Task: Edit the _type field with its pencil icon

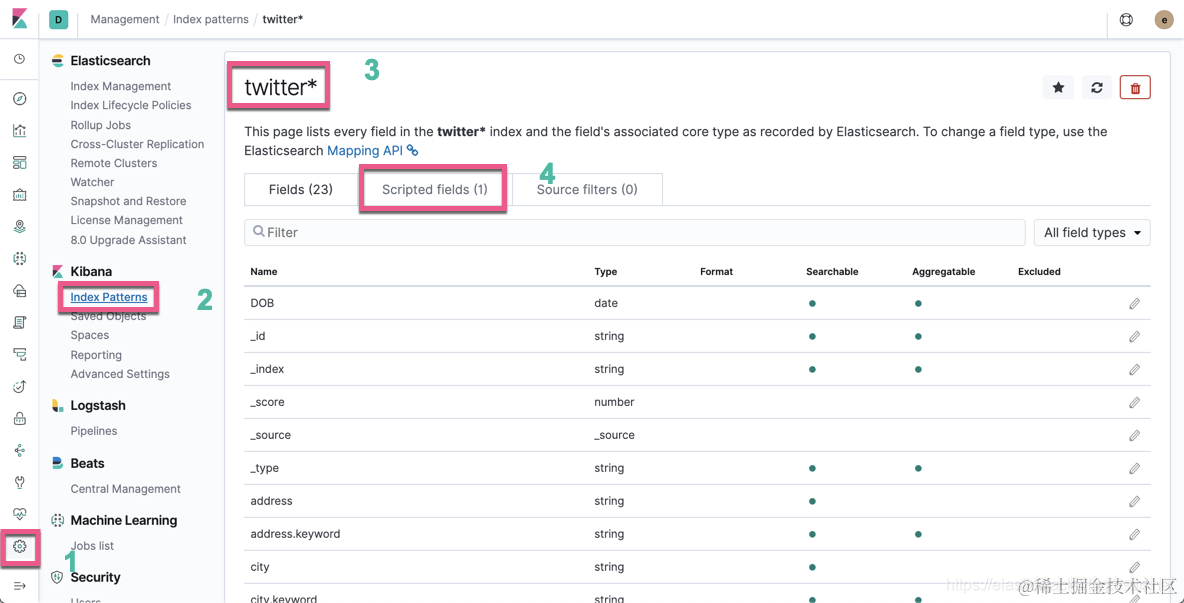Action: point(1134,469)
